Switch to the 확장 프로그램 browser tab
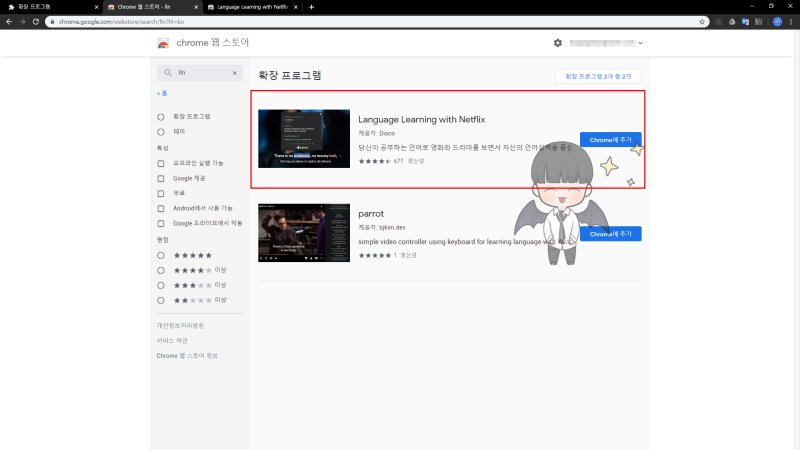This screenshot has width=800, height=450. (51, 7)
